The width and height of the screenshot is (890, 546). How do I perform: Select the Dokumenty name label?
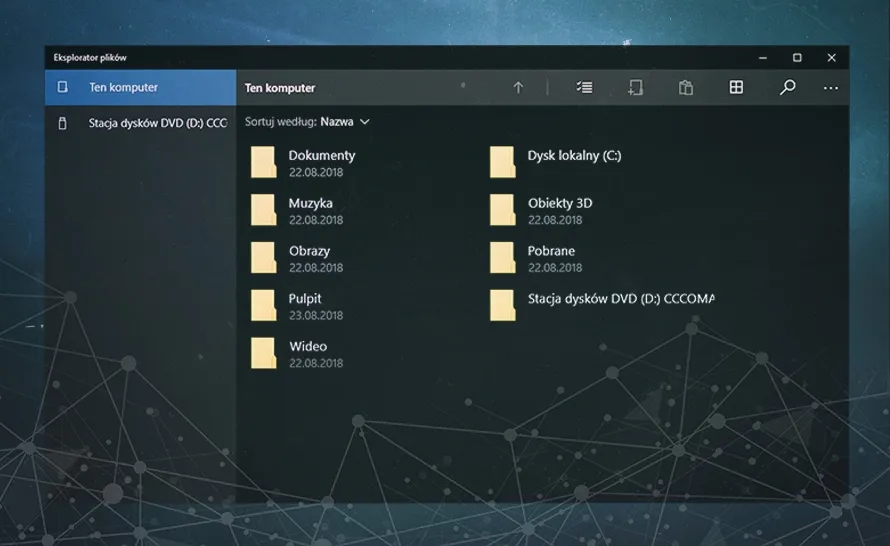pos(322,156)
